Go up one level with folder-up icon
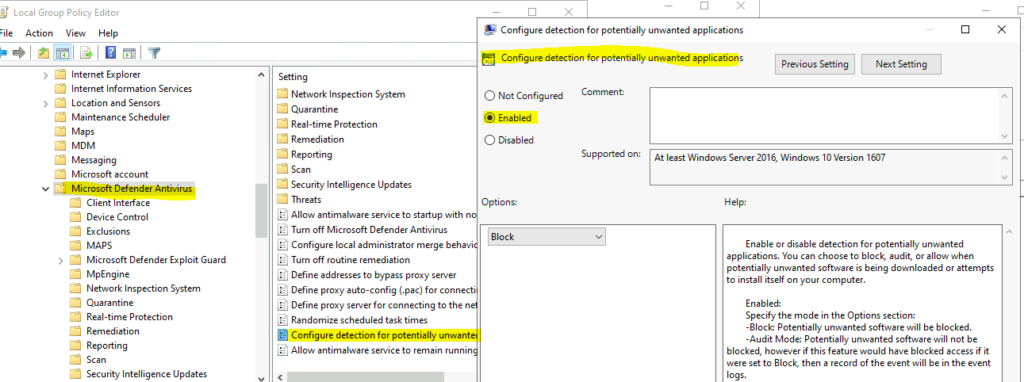This screenshot has width=1024, height=382. click(x=44, y=53)
